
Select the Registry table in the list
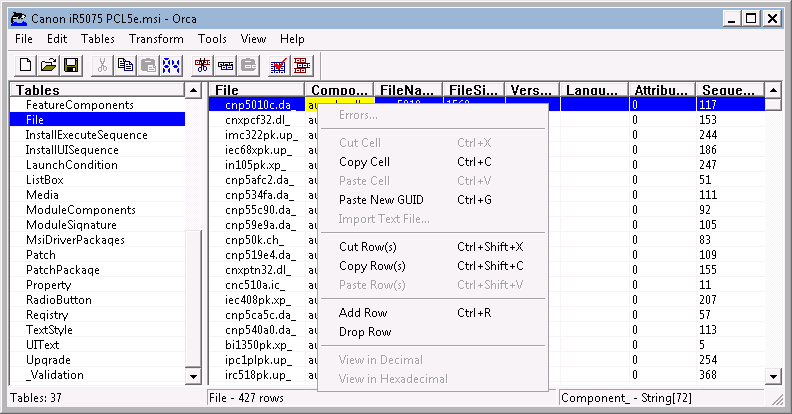point(48,315)
